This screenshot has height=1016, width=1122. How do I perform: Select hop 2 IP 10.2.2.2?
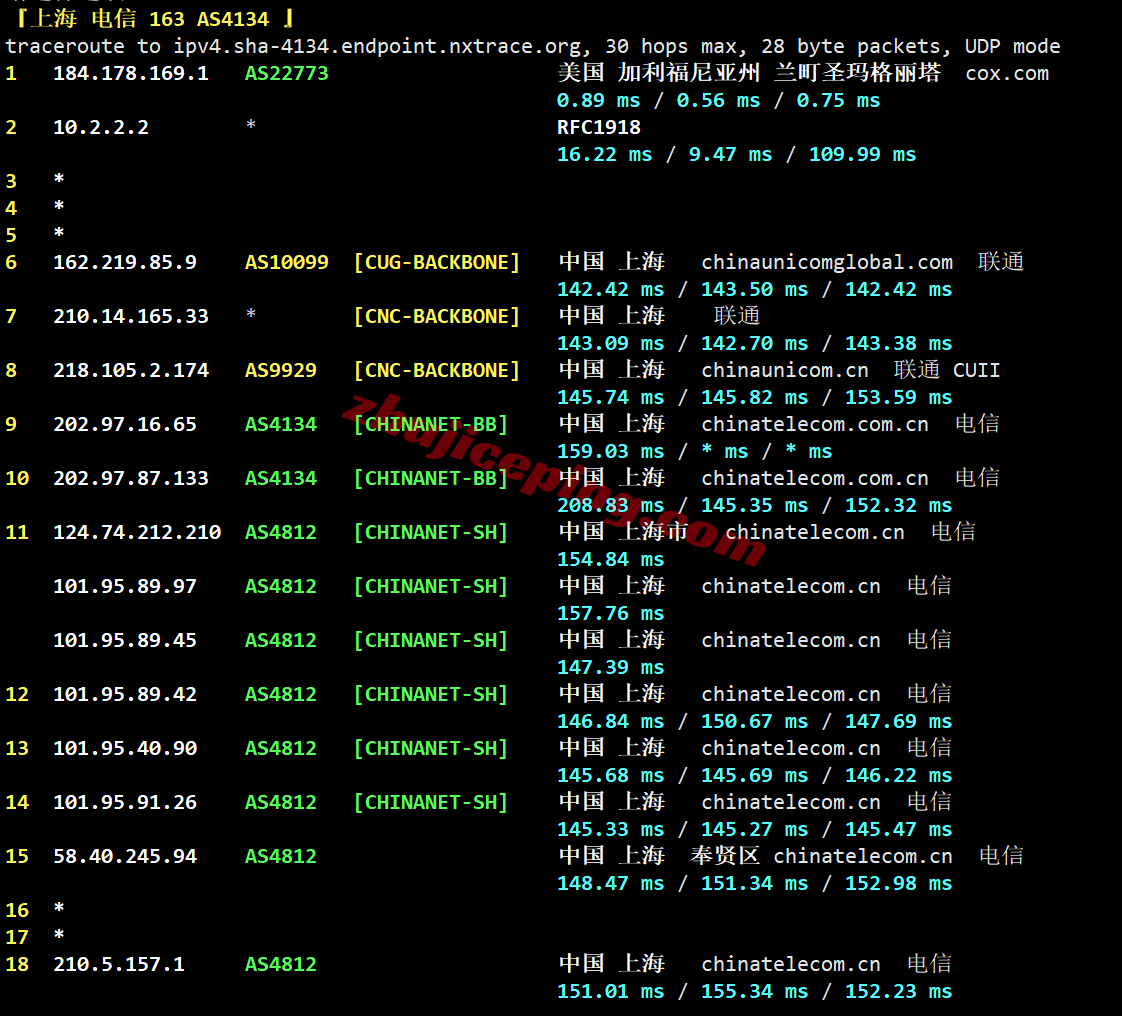(101, 128)
